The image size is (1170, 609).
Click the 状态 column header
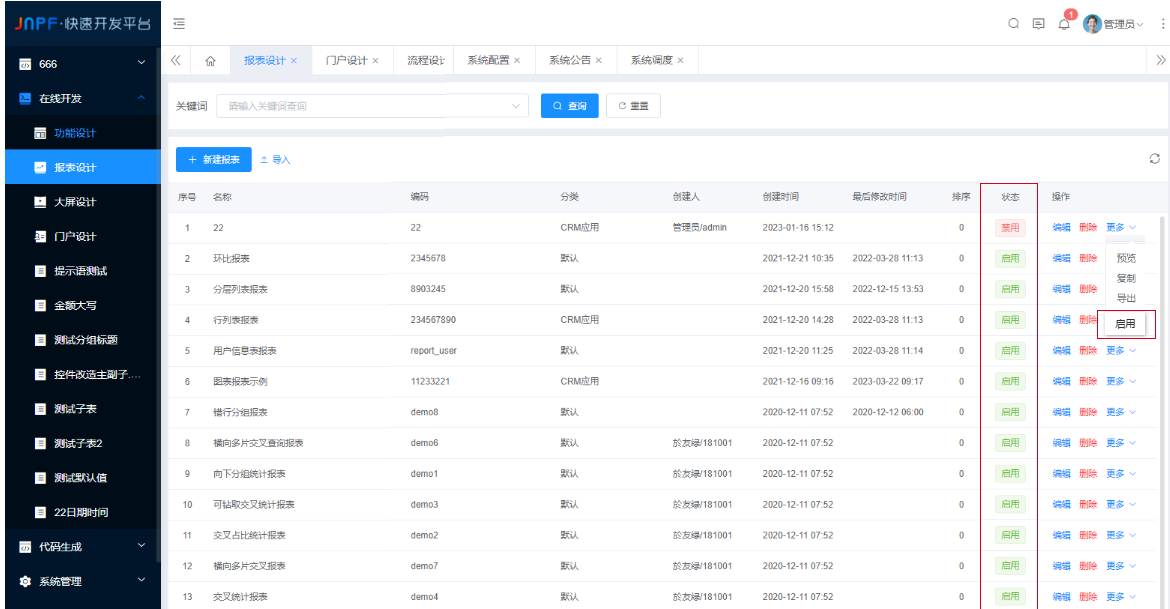click(x=1010, y=197)
